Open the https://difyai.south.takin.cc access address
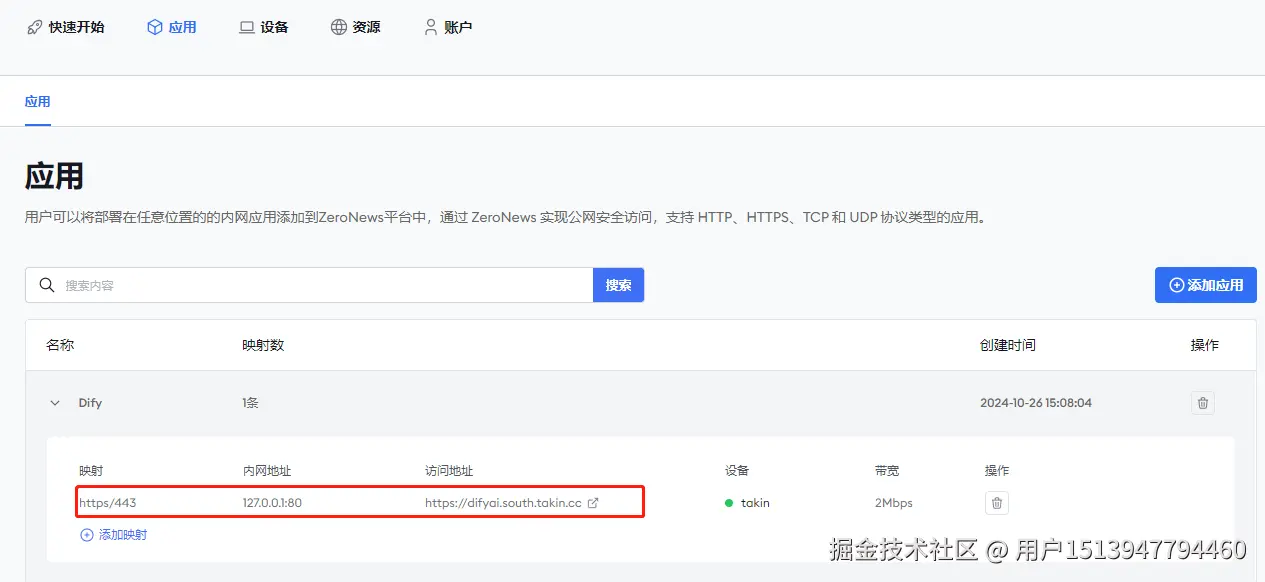The image size is (1265, 582). tap(503, 503)
